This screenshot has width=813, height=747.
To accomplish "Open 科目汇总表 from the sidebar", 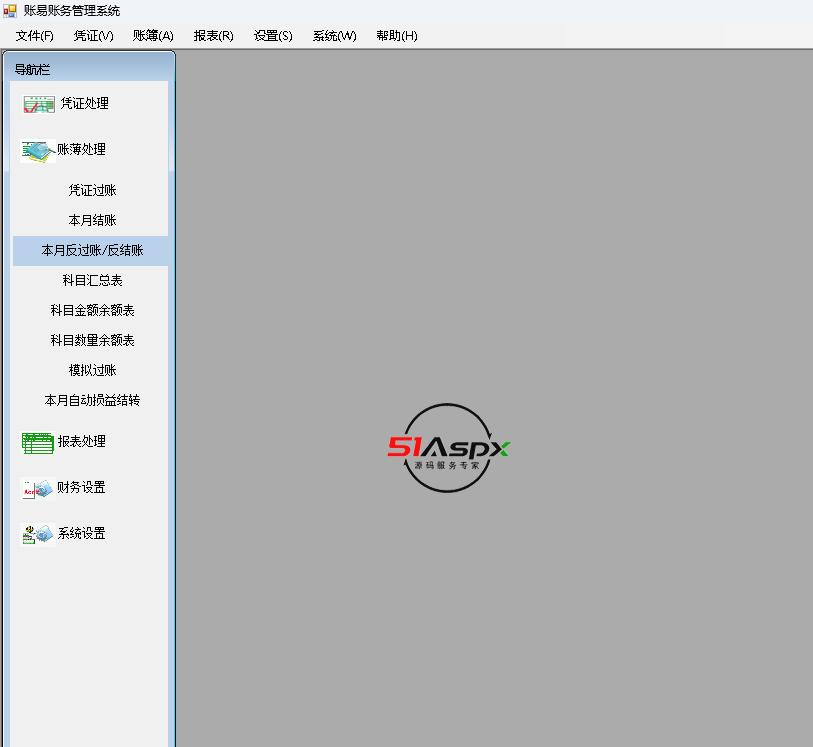I will tap(92, 280).
